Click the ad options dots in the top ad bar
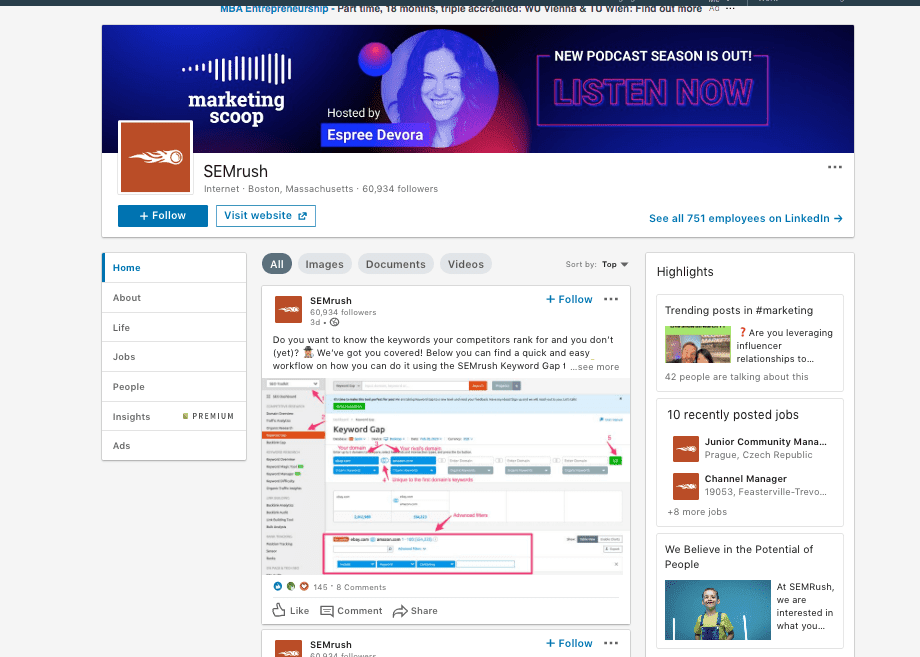The height and width of the screenshot is (657, 920). coord(730,9)
